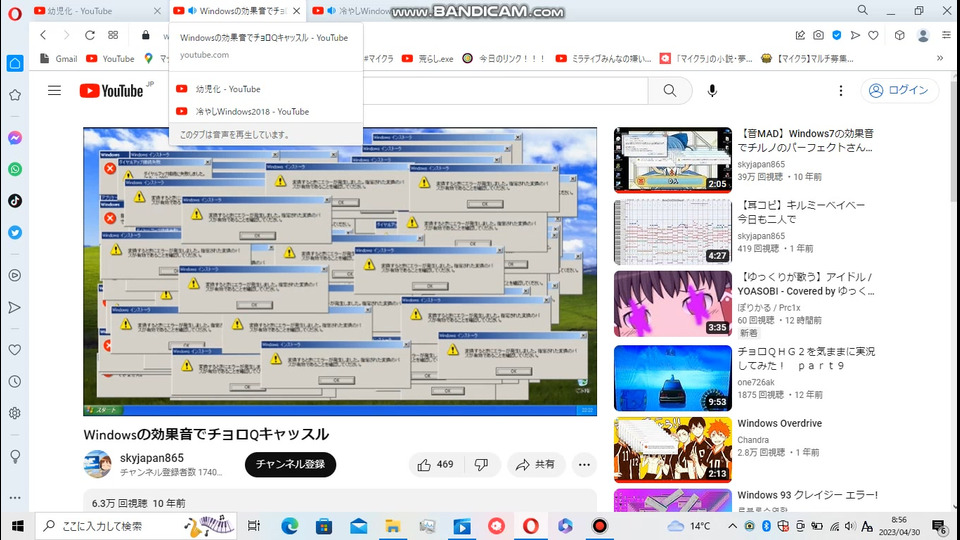Viewport: 960px width, 540px height.
Task: Open skyjapan865 channel name link
Action: pos(152,458)
